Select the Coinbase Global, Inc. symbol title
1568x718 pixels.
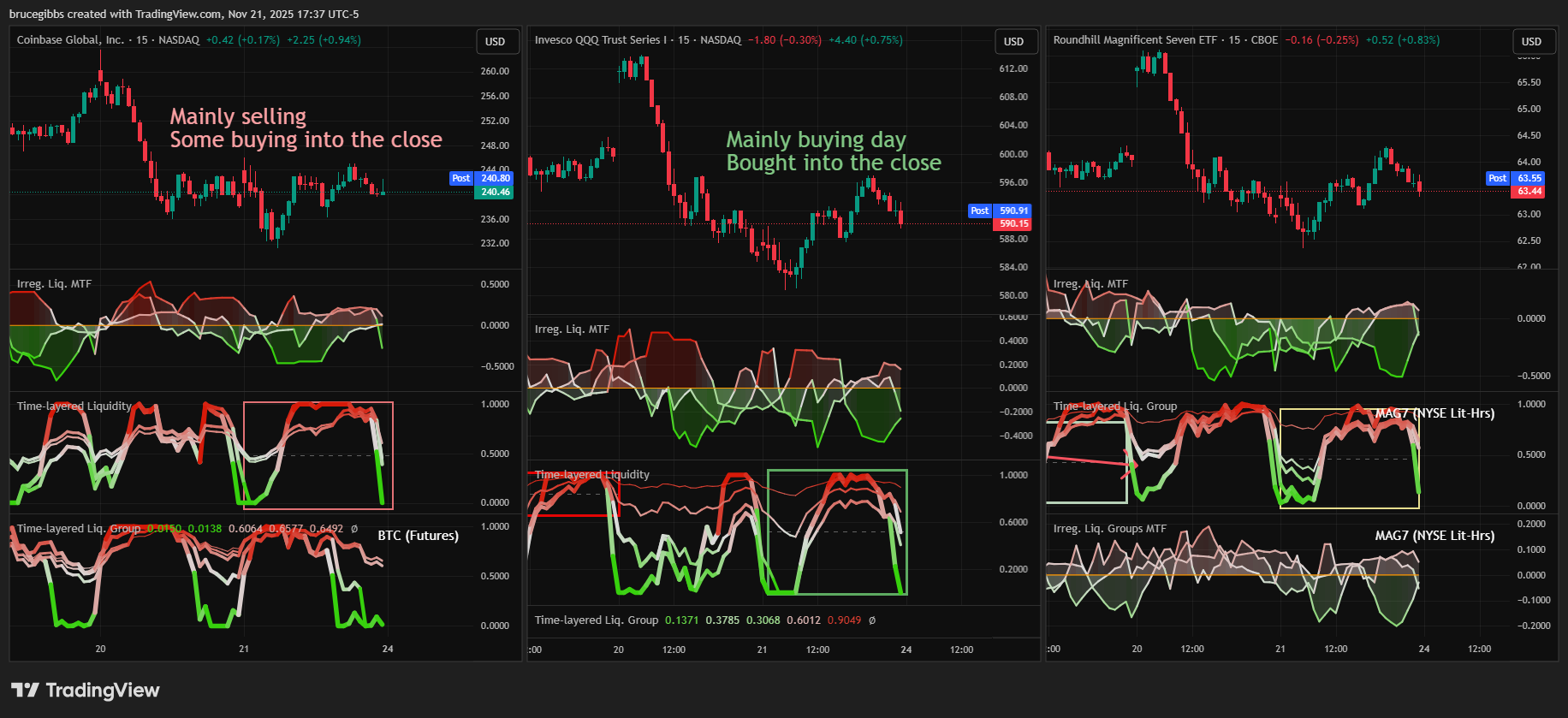(x=70, y=40)
